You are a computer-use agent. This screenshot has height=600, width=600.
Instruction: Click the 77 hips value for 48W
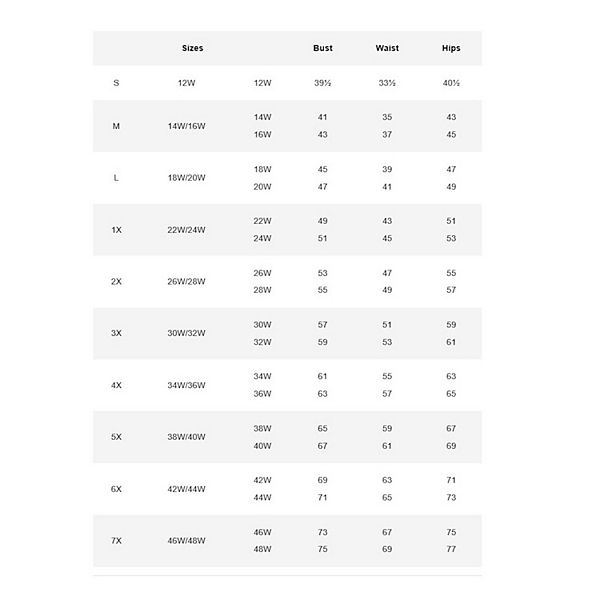pyautogui.click(x=451, y=549)
